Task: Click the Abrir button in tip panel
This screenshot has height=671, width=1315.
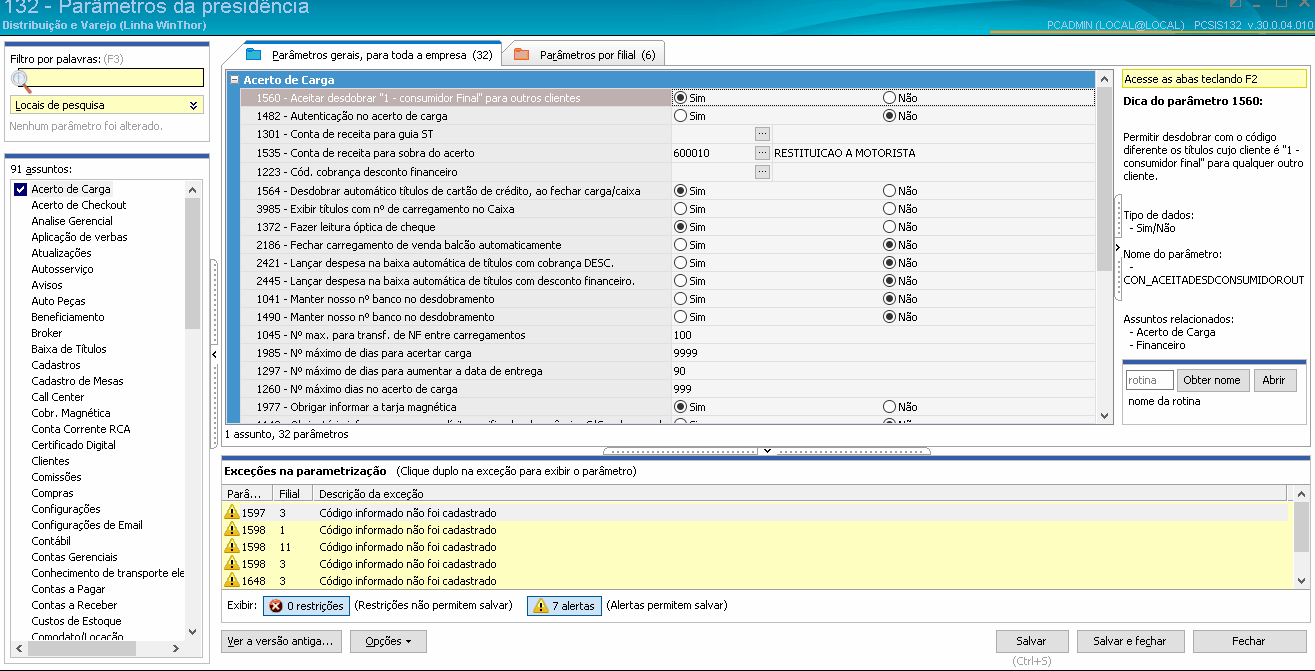Action: [1274, 380]
